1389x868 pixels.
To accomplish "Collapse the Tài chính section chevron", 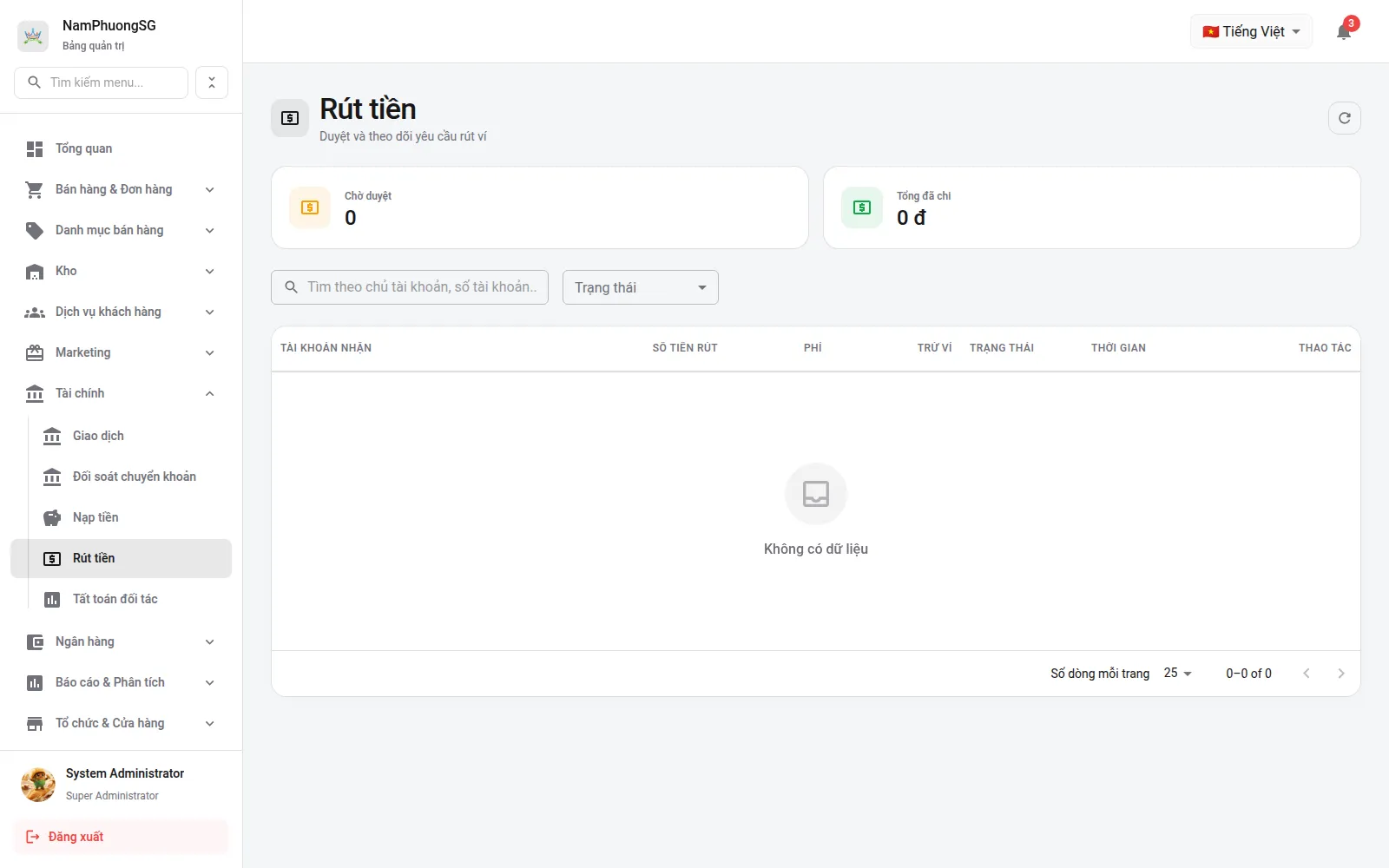I will click(209, 394).
